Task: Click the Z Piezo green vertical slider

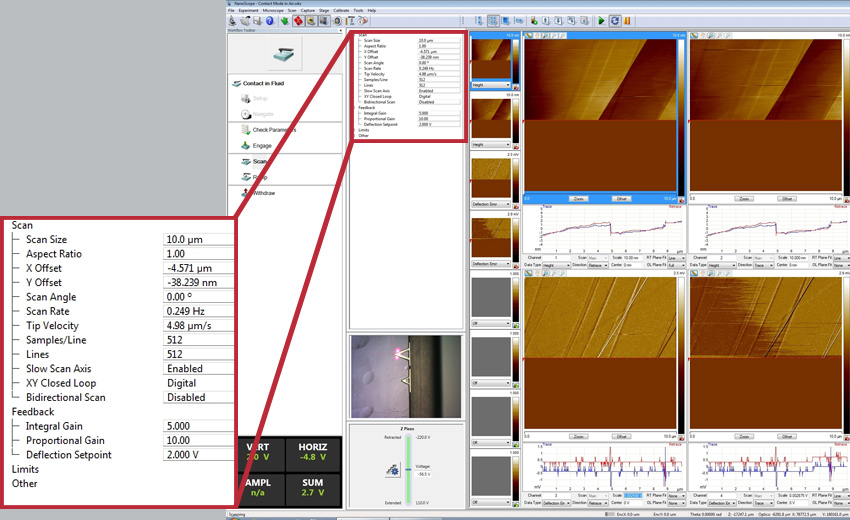Action: [x=408, y=470]
